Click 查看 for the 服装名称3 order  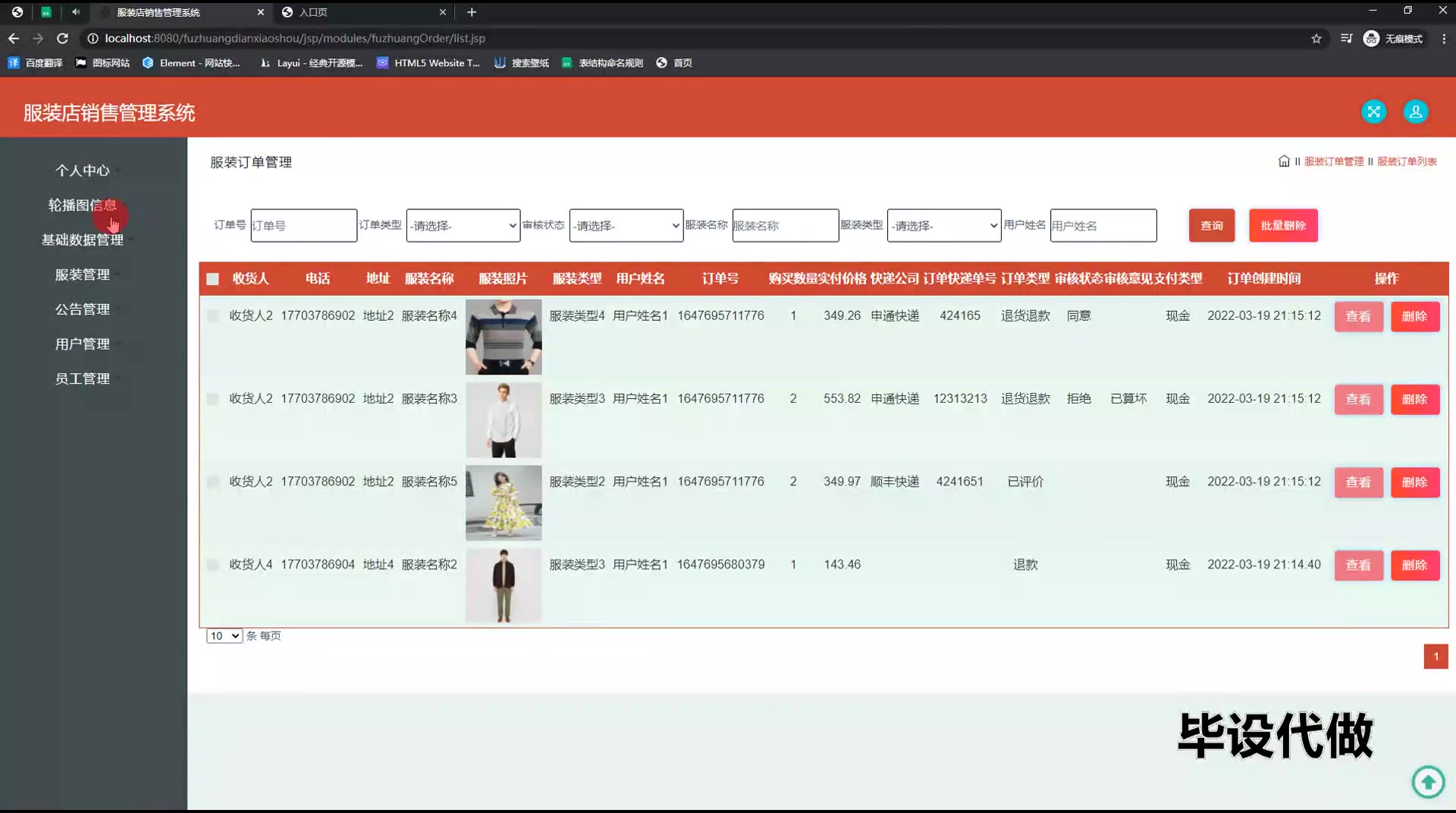[1358, 399]
